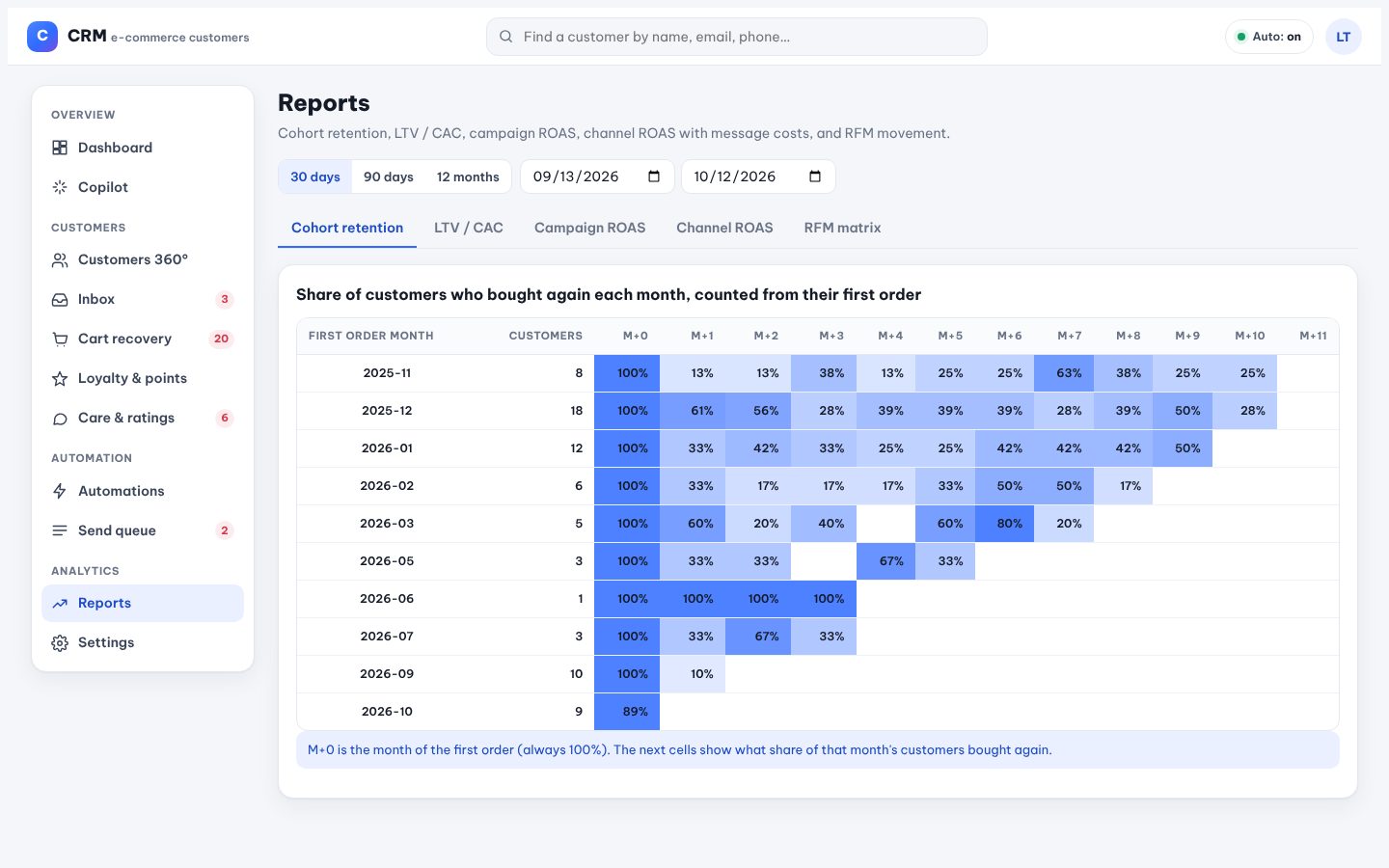Click the Dashboard grid icon
Viewport: 1389px width, 868px height.
(x=60, y=148)
